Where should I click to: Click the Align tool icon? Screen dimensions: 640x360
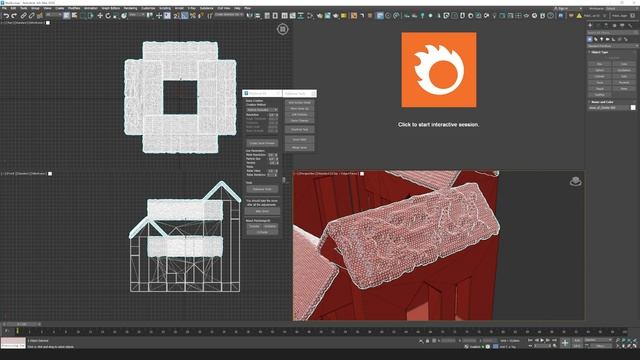click(258, 16)
